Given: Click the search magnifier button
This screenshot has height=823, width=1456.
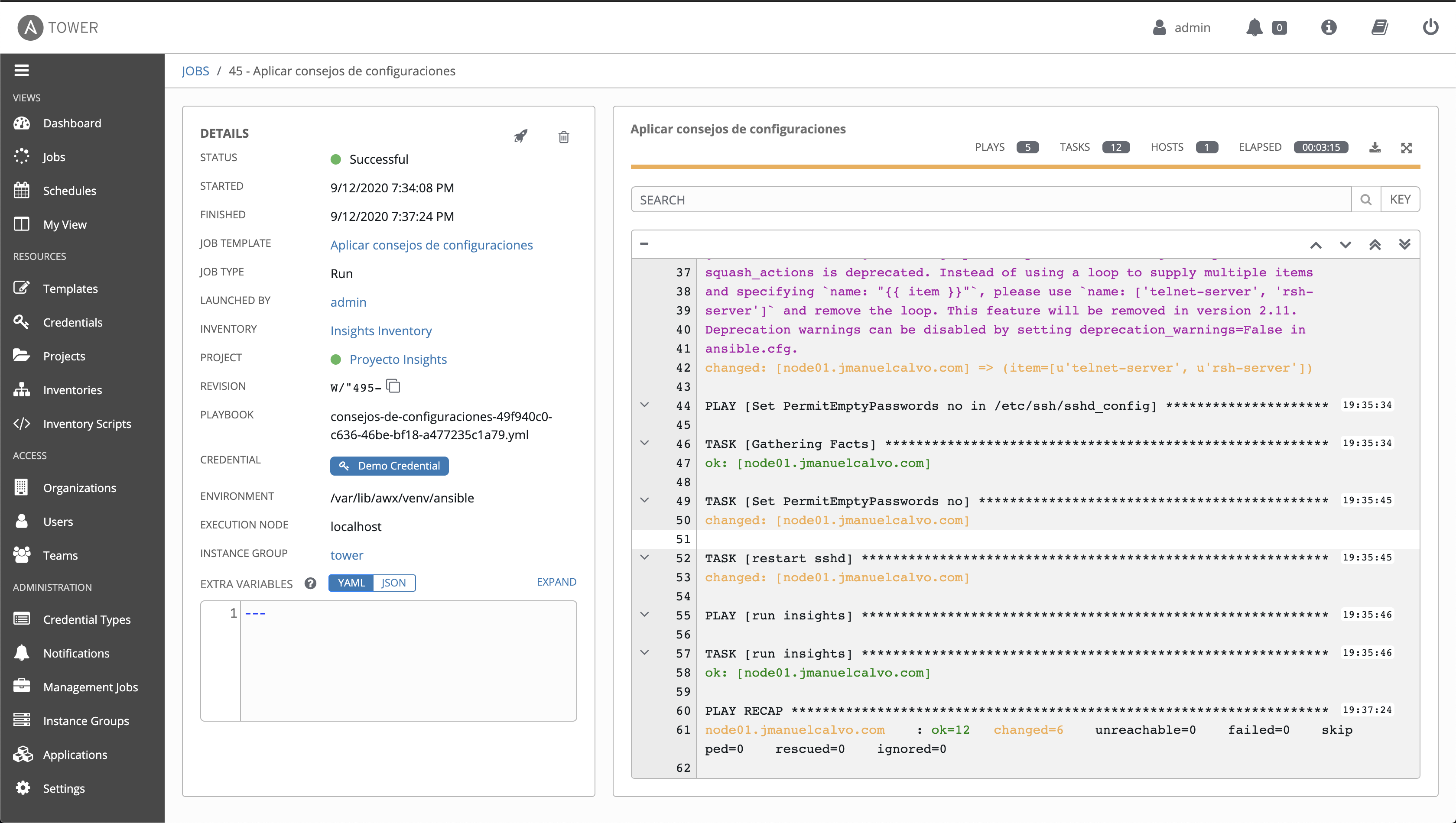Looking at the screenshot, I should click(1365, 200).
